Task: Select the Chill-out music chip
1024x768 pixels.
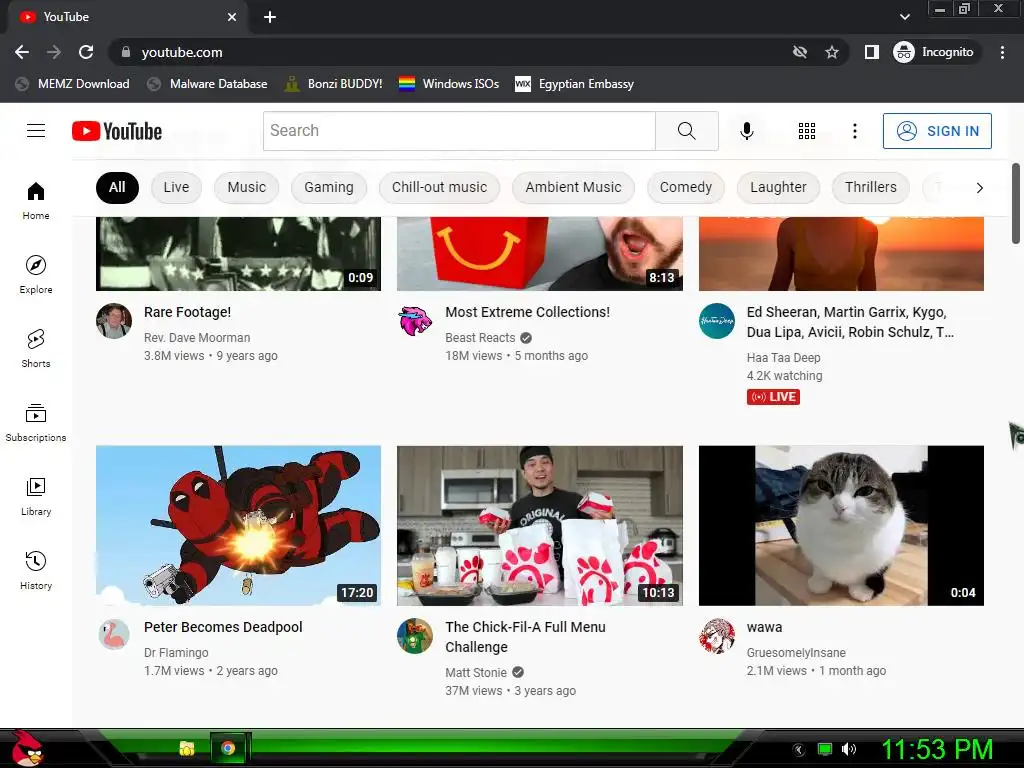Action: click(x=440, y=187)
